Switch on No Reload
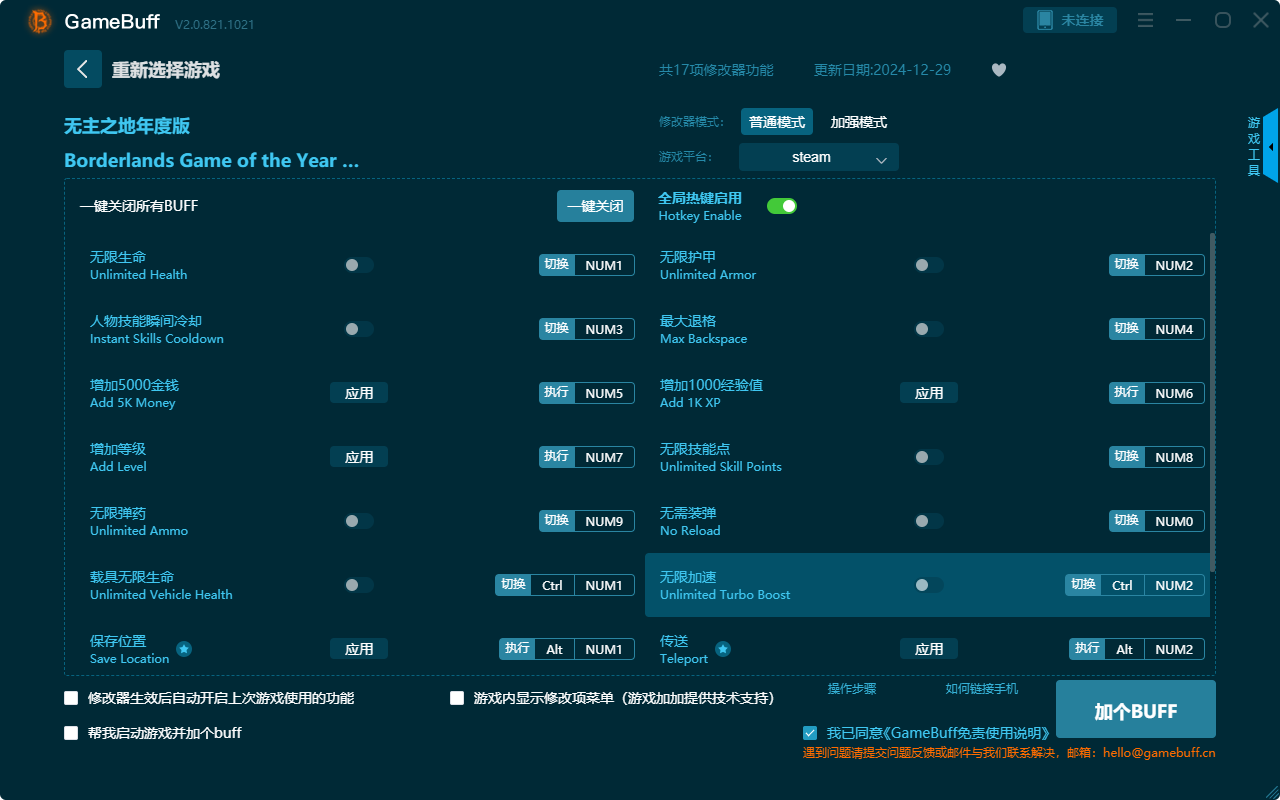The image size is (1280, 800). [929, 521]
